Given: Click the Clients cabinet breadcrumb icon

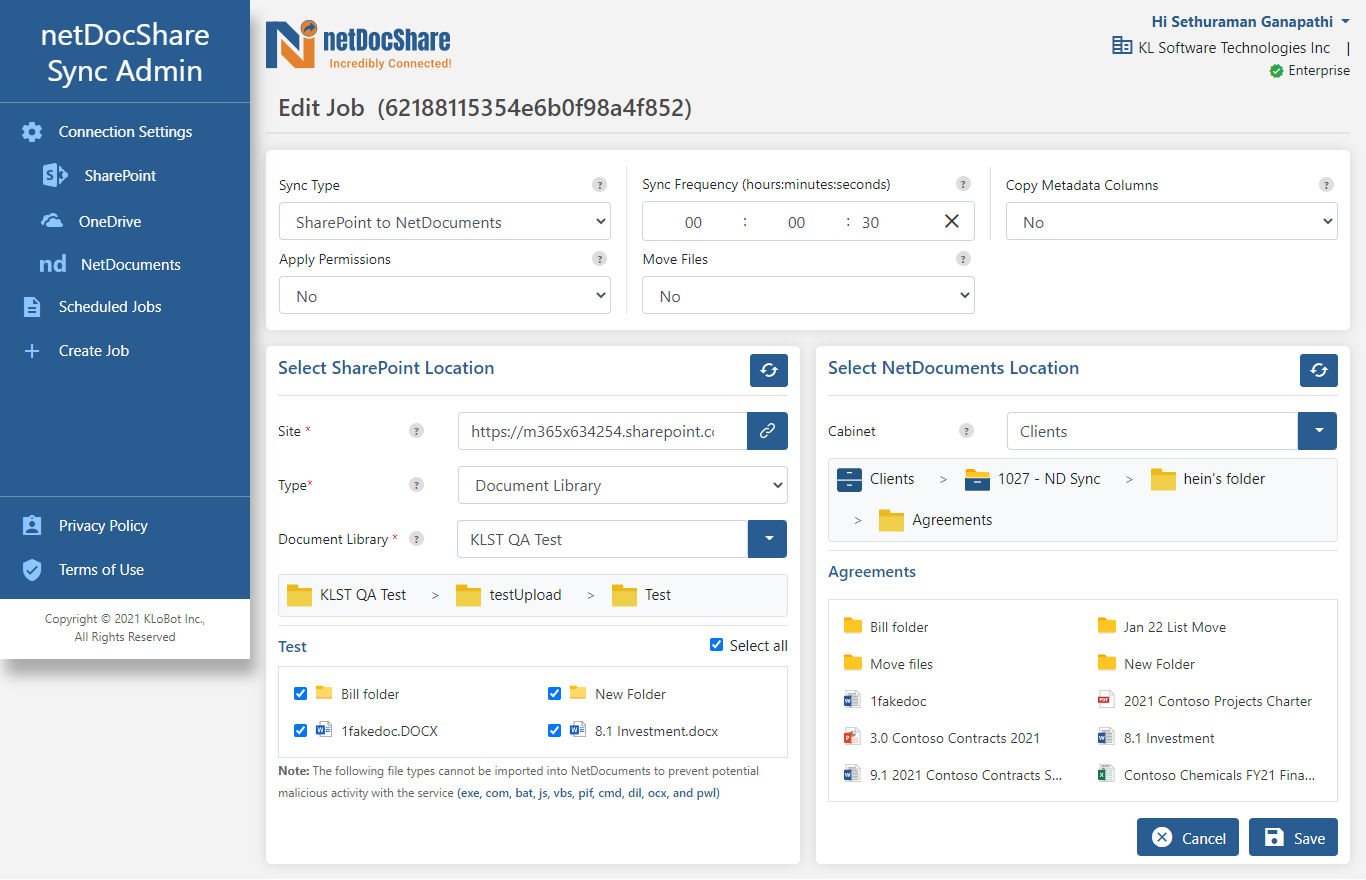Looking at the screenshot, I should [849, 479].
